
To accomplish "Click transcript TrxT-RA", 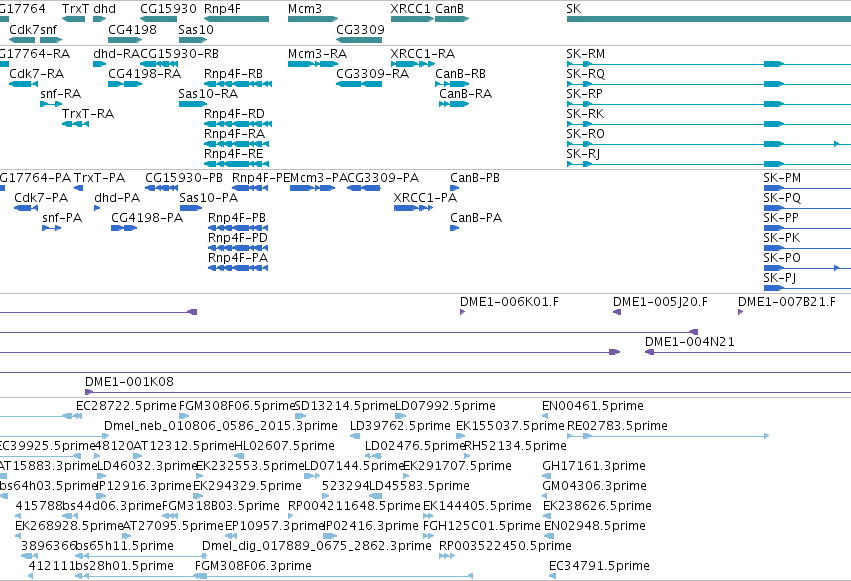I will coord(87,114).
